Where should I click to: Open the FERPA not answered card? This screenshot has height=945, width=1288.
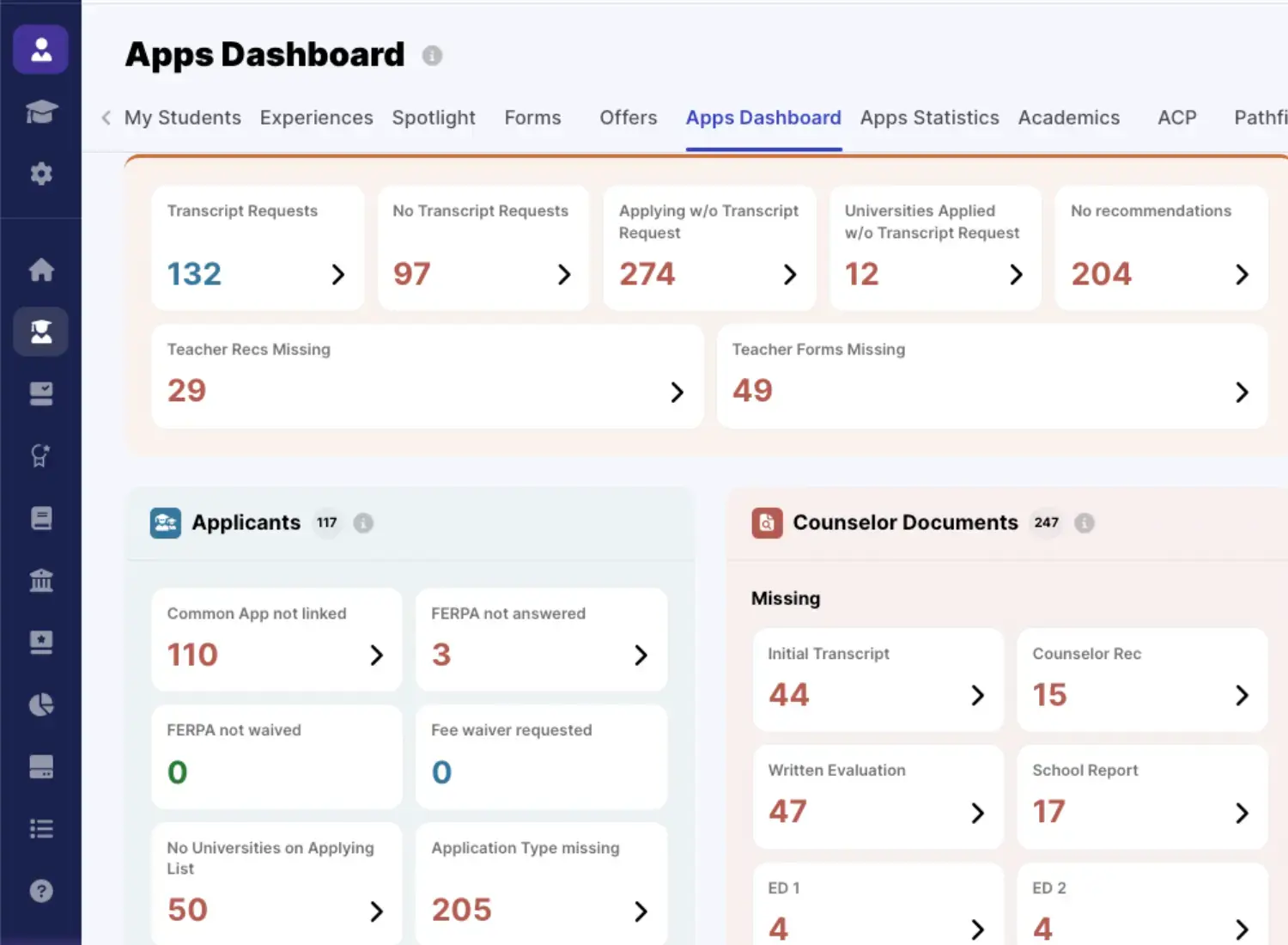541,639
